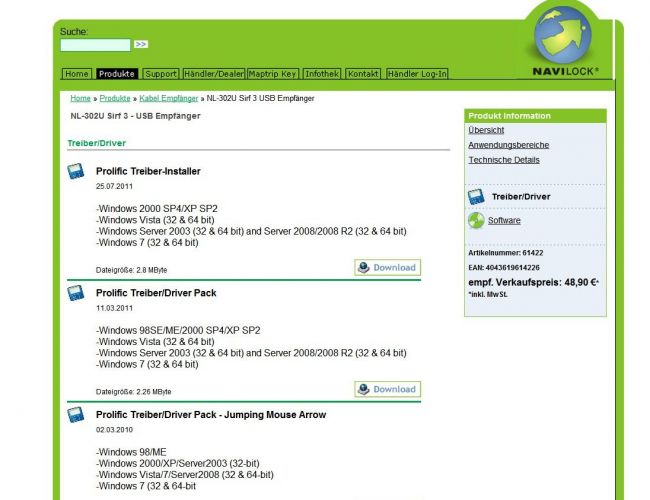This screenshot has height=500, width=650.
Task: Click the floppy icon beside Jumping Mouse Arrow pack
Action: [x=76, y=415]
